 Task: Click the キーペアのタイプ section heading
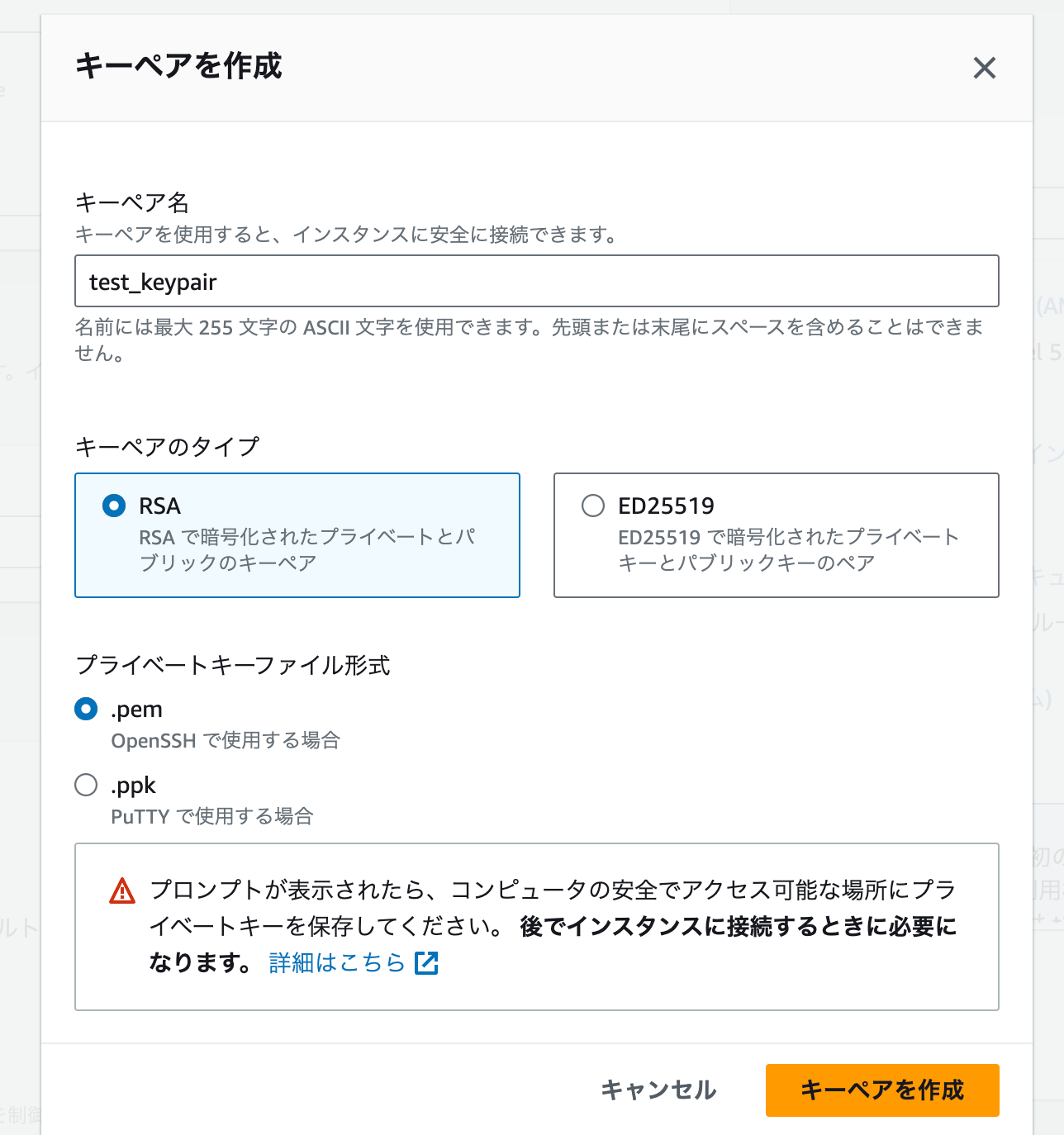(168, 447)
